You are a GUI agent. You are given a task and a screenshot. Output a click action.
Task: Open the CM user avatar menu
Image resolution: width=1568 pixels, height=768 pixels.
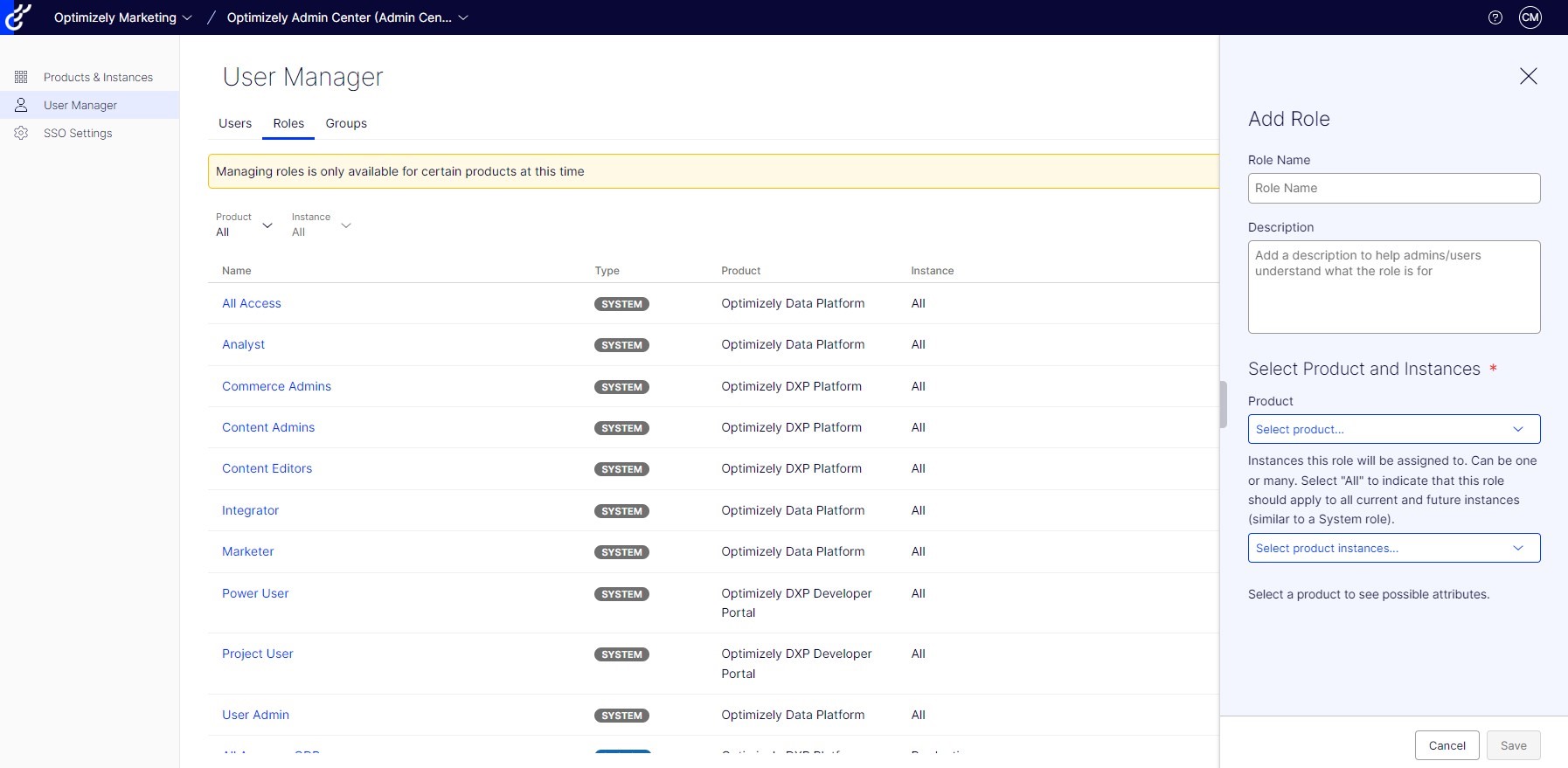point(1530,17)
